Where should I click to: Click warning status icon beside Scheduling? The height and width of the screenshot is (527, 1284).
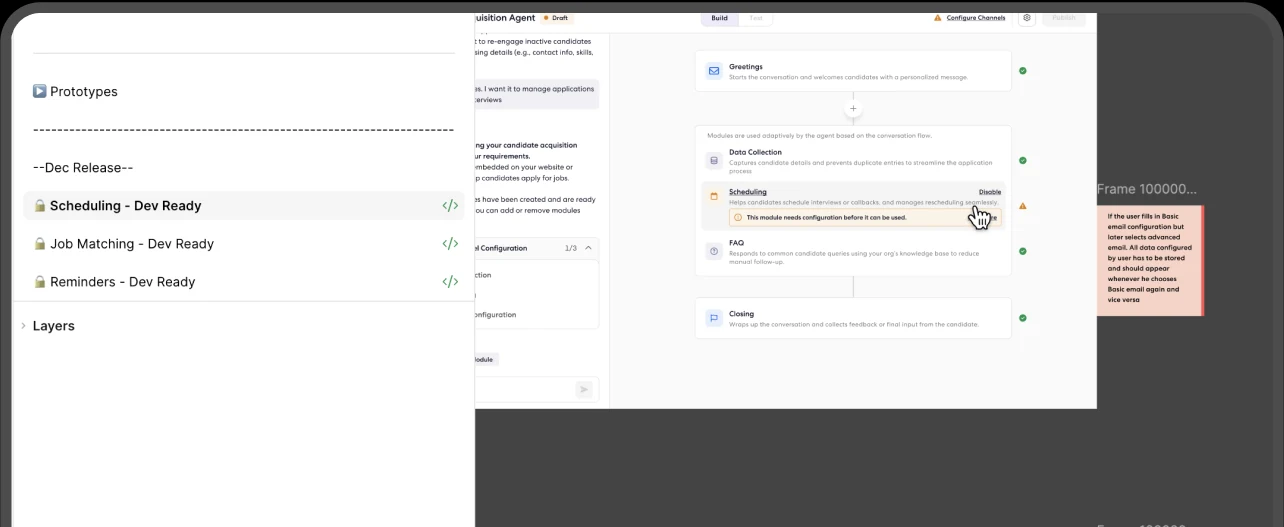pyautogui.click(x=1022, y=206)
